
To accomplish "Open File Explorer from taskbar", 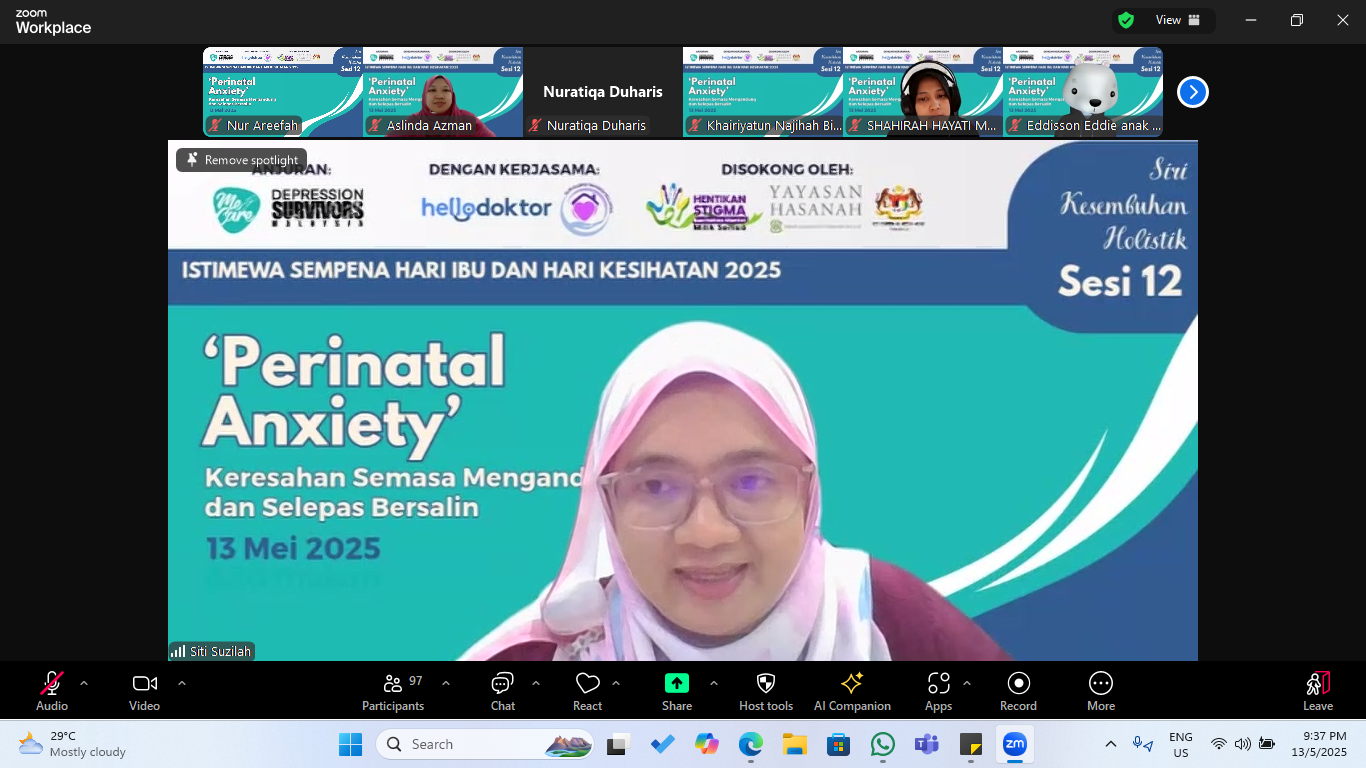I will pyautogui.click(x=795, y=744).
